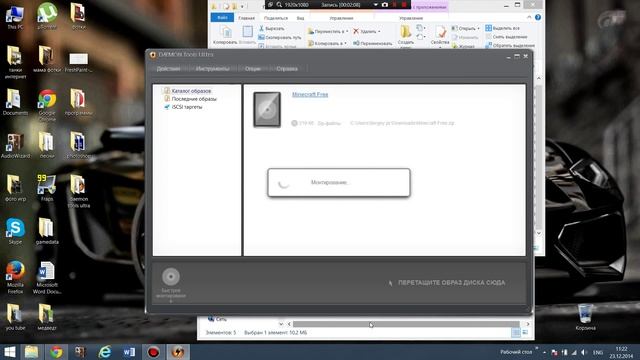Click Скопировать путь in Explorer ribbon
The width and height of the screenshot is (640, 360).
[x=280, y=37]
